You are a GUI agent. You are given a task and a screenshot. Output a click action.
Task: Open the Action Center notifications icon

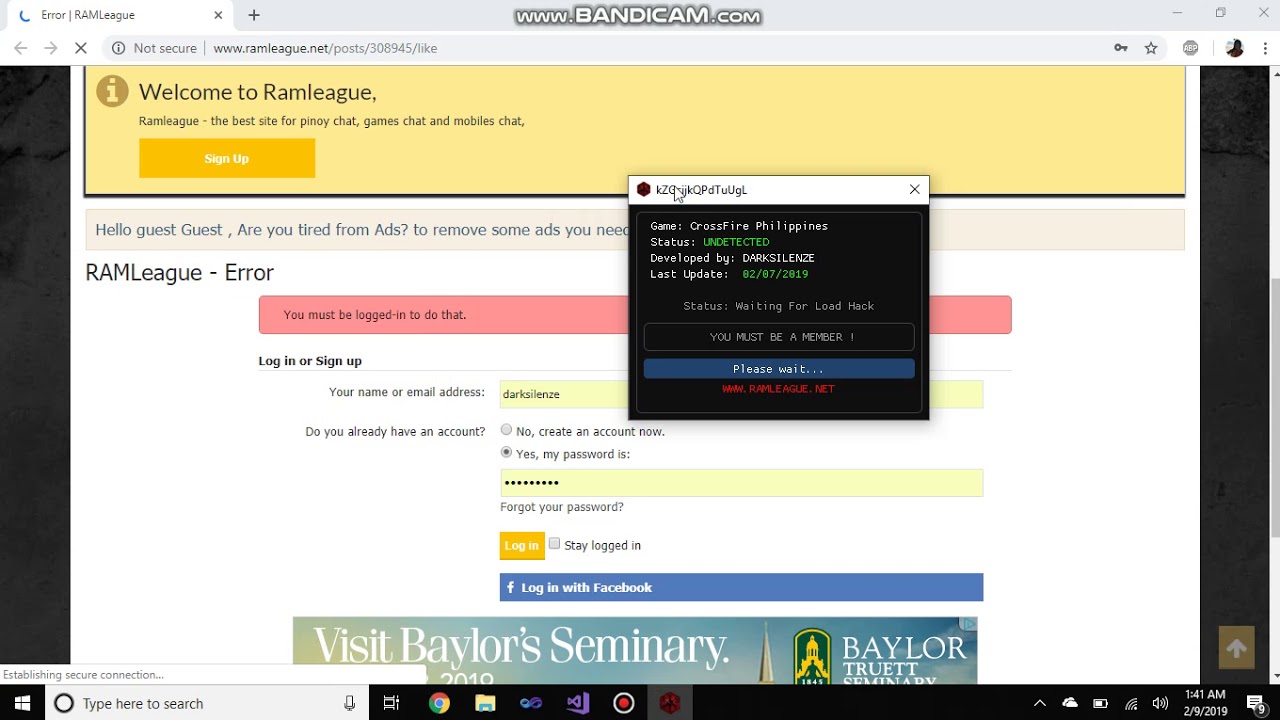click(1257, 703)
